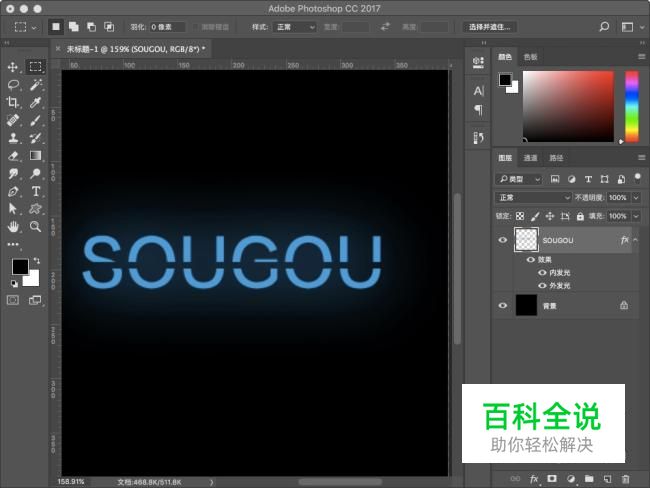The width and height of the screenshot is (650, 488).
Task: Click Add to Selection mode
Action: 74,27
